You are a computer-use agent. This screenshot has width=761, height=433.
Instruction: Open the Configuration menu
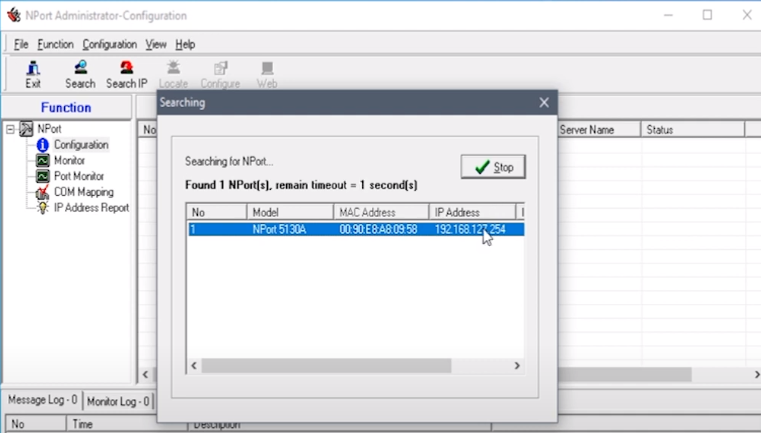110,44
